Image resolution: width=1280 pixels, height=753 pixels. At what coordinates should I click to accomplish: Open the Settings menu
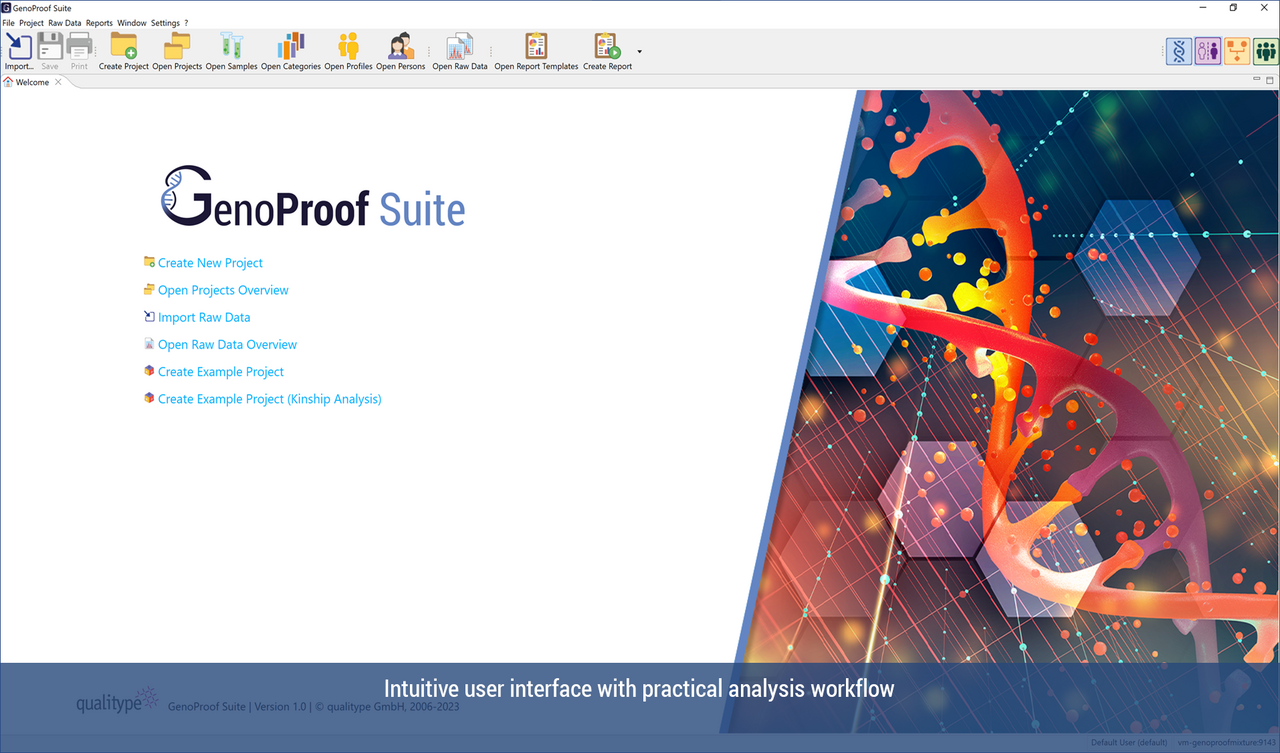(165, 22)
